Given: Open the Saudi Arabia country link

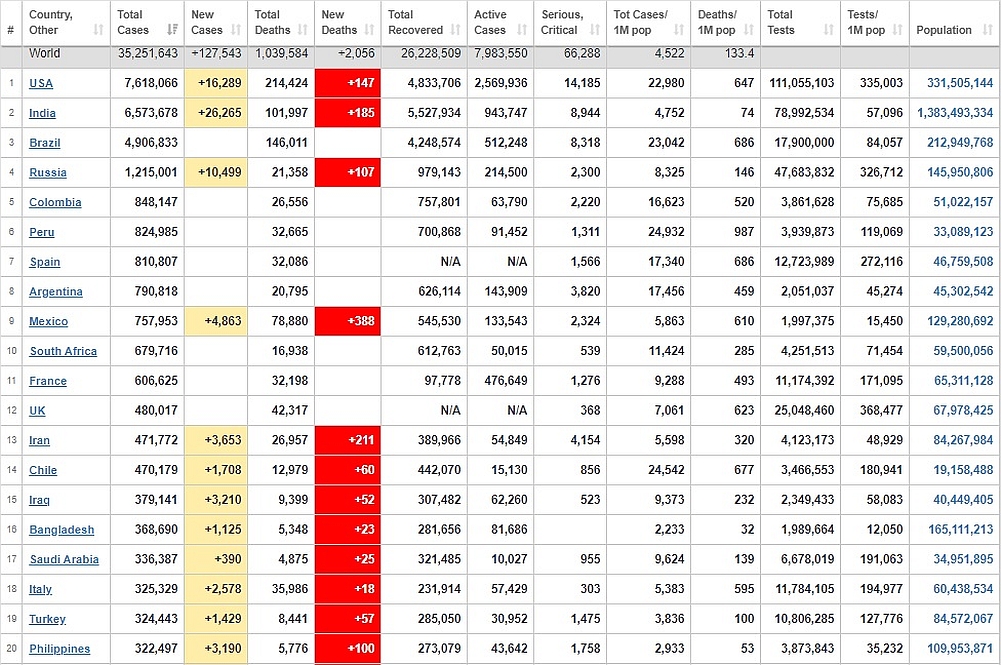Looking at the screenshot, I should tap(64, 560).
